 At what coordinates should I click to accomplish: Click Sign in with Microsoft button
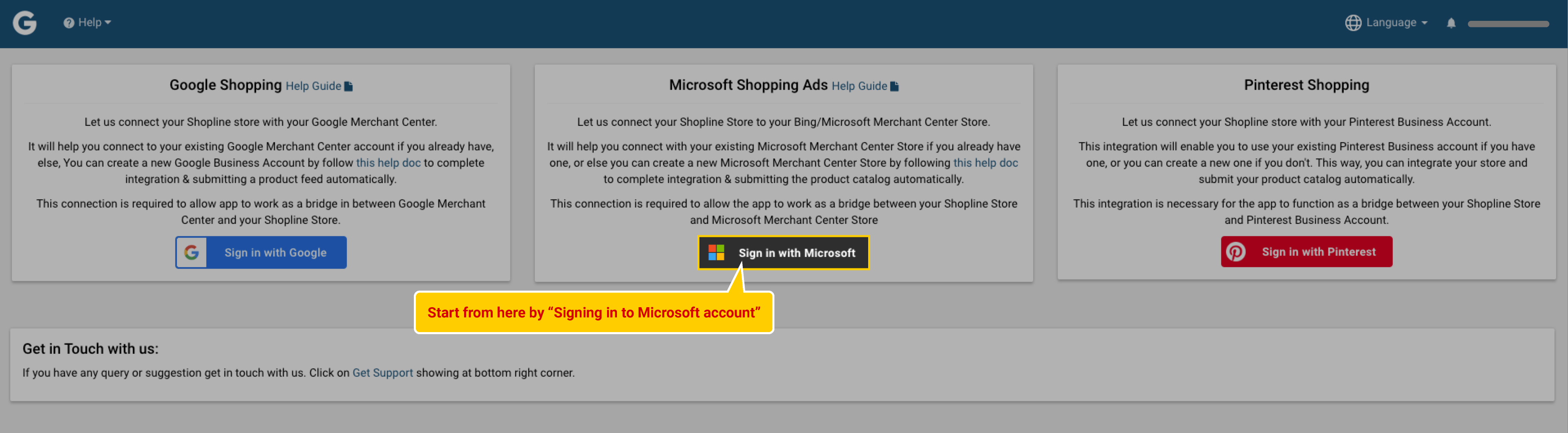pyautogui.click(x=784, y=253)
